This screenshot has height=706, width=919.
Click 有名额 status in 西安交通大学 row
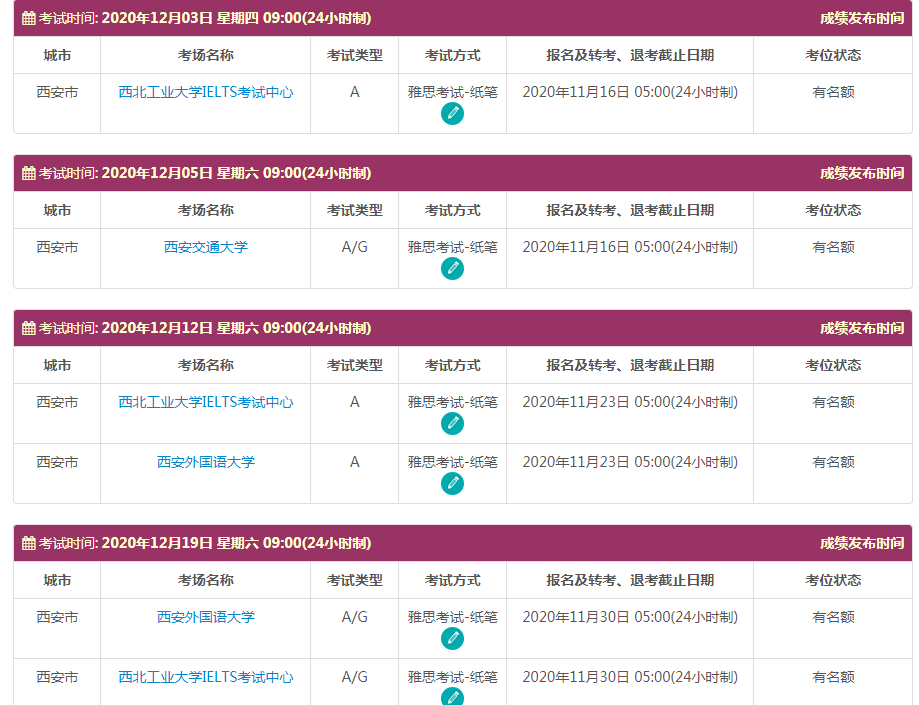click(833, 247)
